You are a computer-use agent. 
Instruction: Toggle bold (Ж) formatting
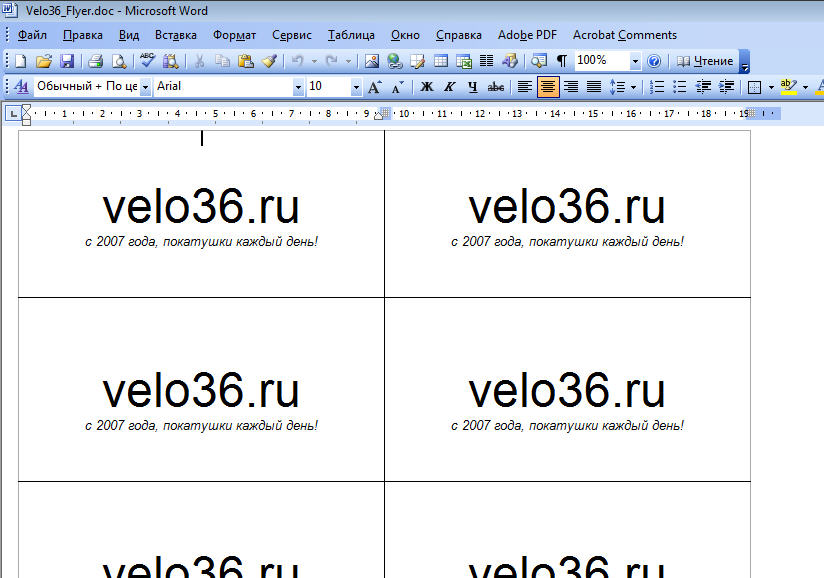click(427, 86)
